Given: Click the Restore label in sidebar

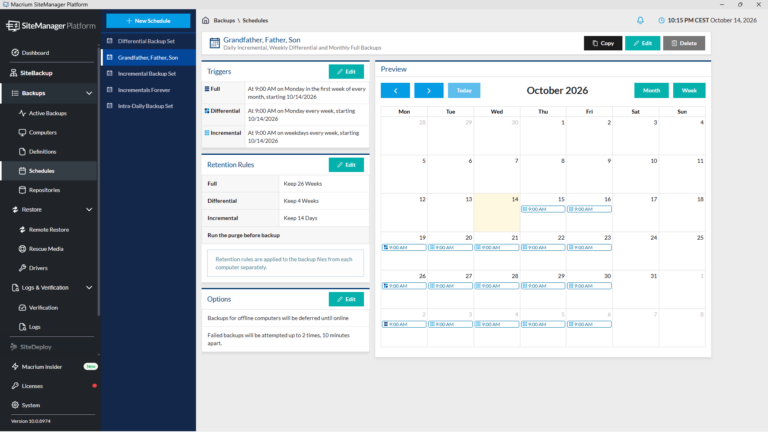Looking at the screenshot, I should click(32, 210).
